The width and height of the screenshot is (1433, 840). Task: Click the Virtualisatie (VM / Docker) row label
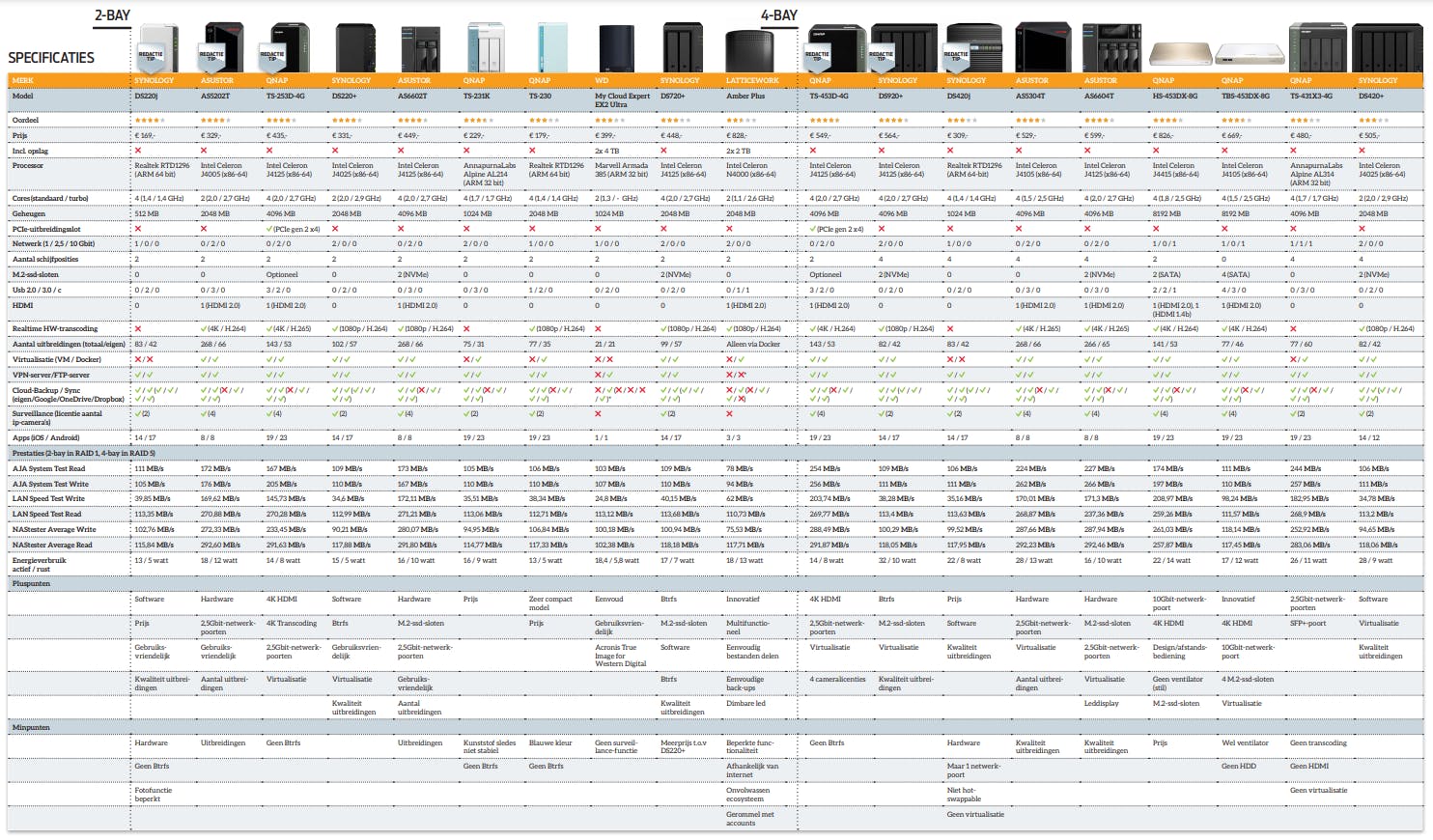pyautogui.click(x=56, y=359)
